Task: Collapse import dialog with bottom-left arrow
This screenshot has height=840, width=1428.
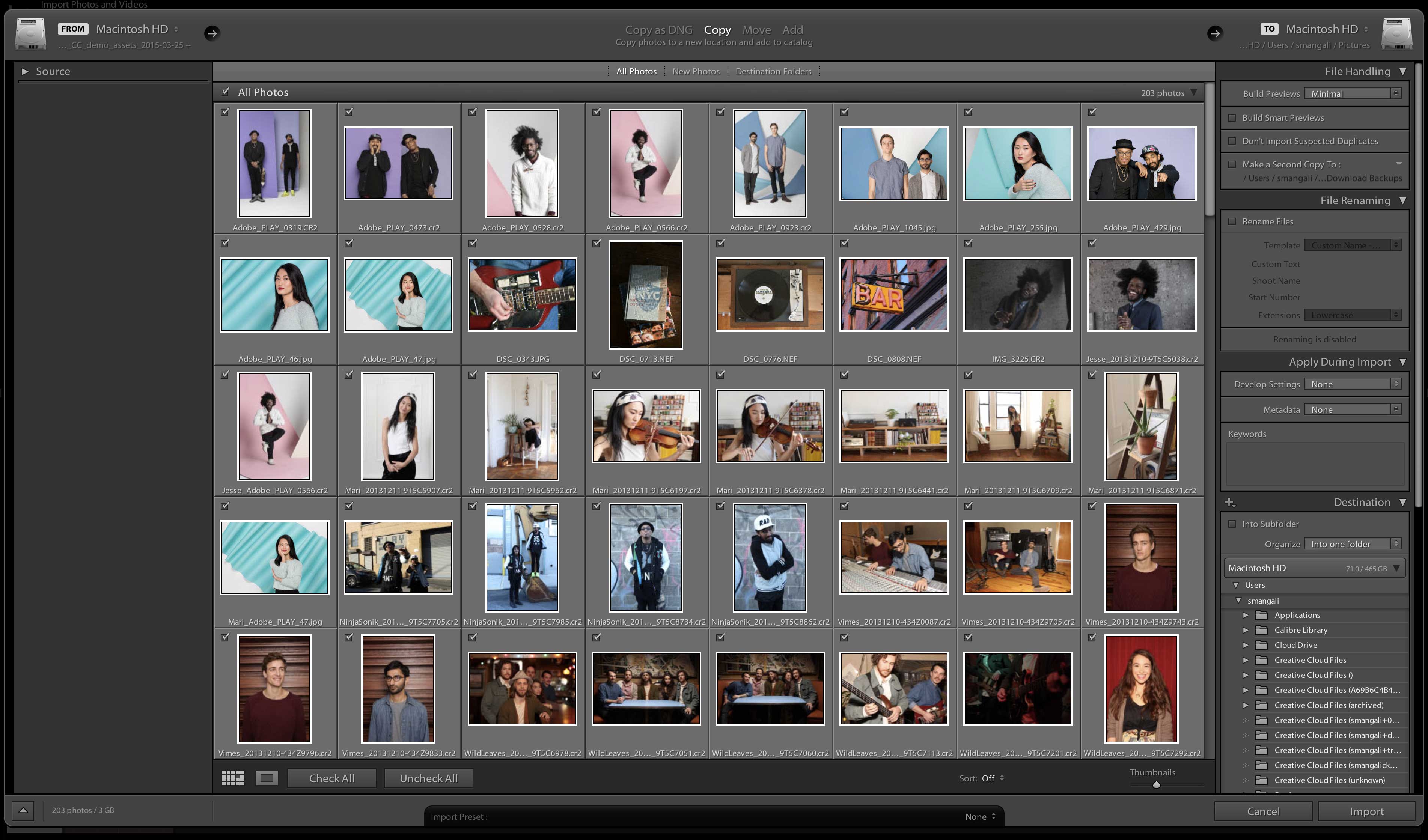Action: pyautogui.click(x=23, y=810)
